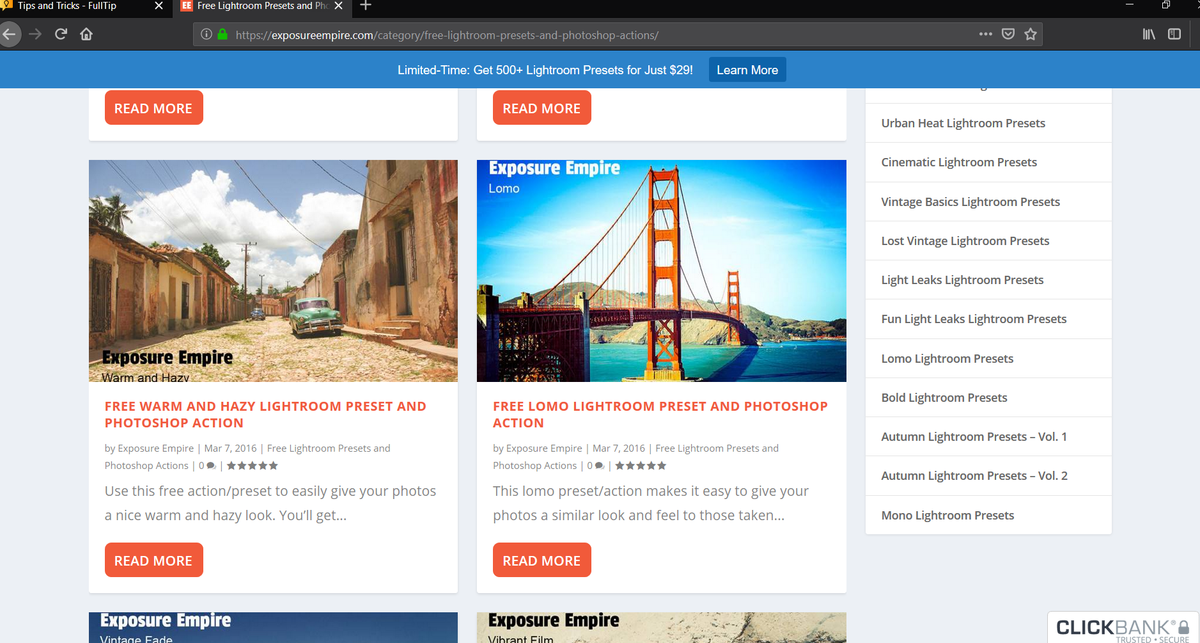Open Mono Lightroom Presets sidebar link
This screenshot has width=1200, height=643.
[947, 515]
